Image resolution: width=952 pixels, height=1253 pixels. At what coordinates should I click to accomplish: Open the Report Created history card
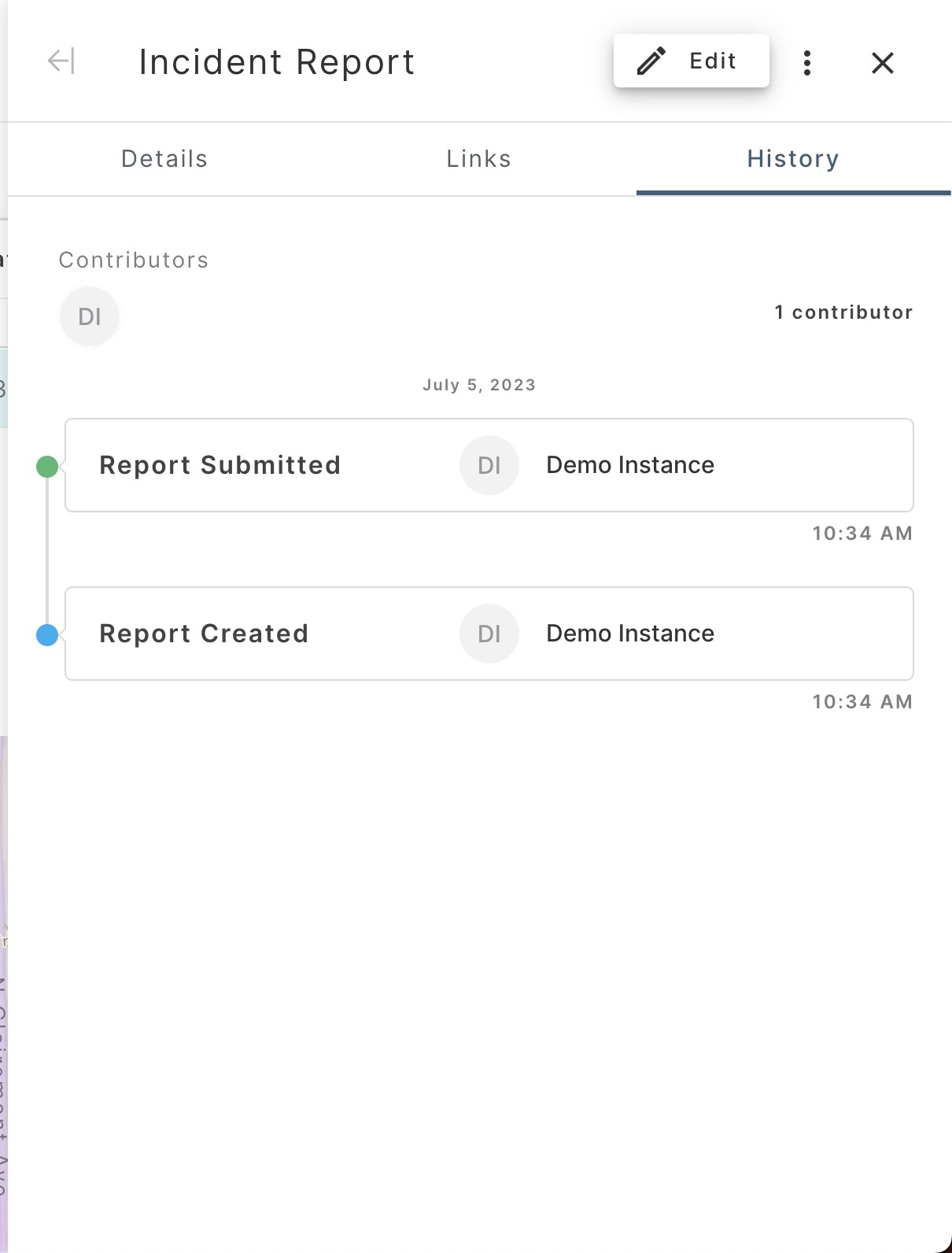pyautogui.click(x=204, y=634)
